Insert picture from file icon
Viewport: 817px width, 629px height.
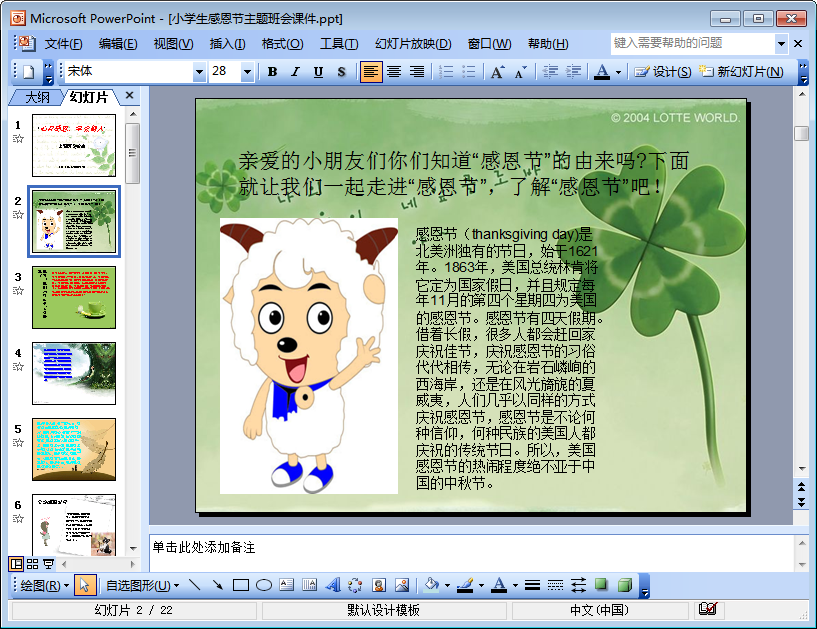[402, 585]
